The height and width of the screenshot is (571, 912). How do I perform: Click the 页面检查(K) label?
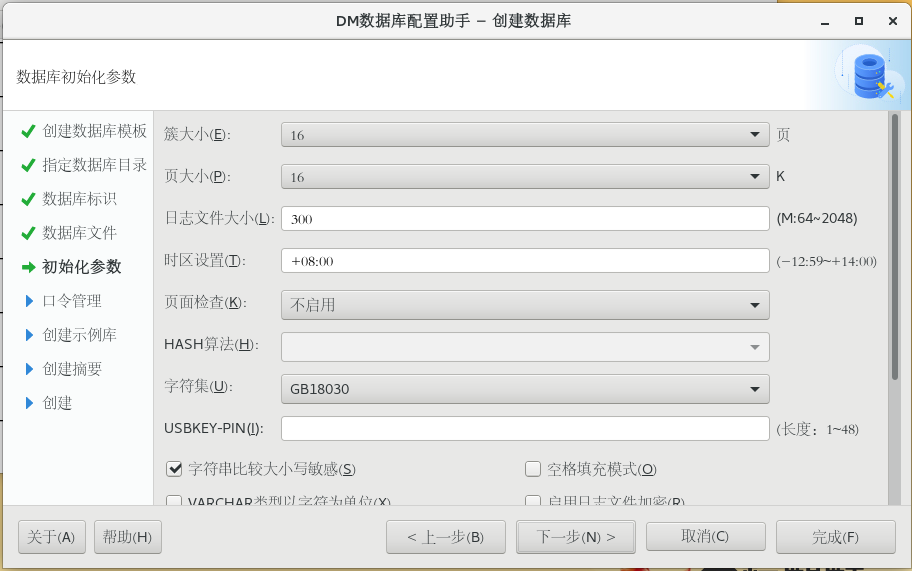[205, 302]
